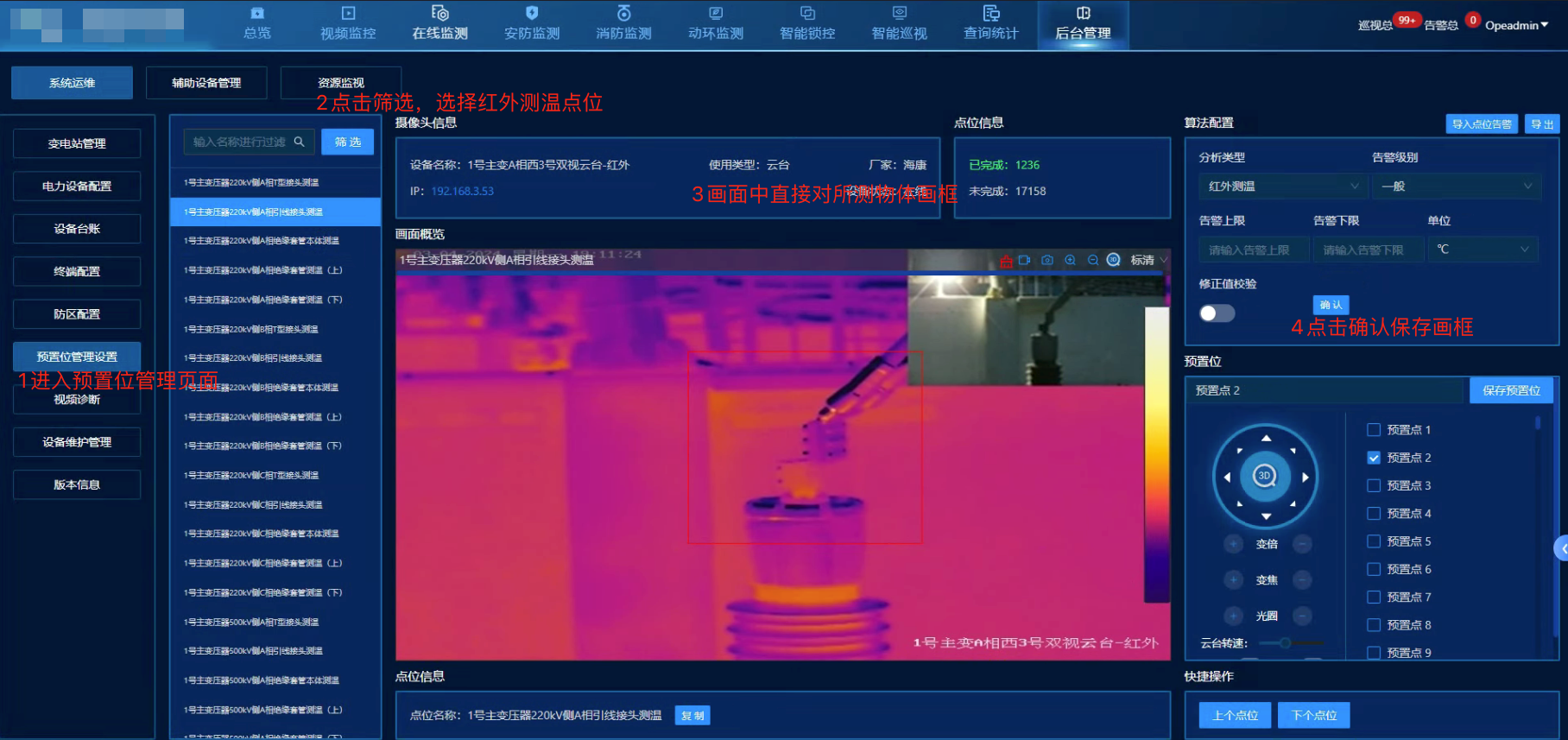Take a snapshot with the camera icon
The height and width of the screenshot is (740, 1568).
[1047, 260]
